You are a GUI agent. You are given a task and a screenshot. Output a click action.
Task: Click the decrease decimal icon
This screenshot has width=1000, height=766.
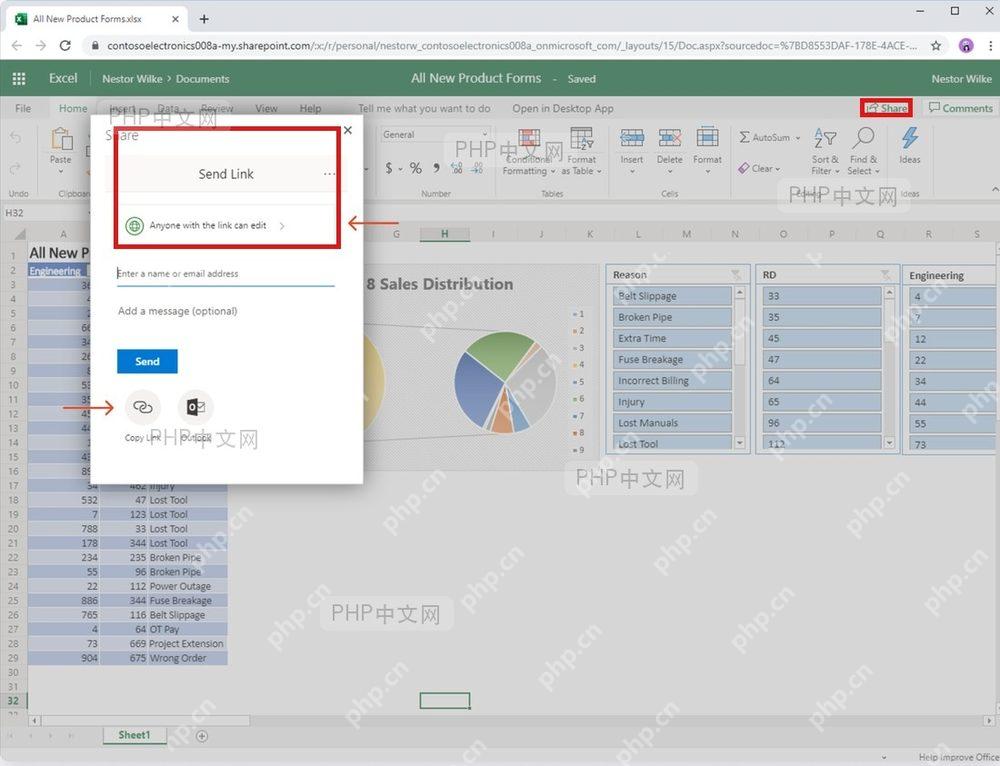point(477,168)
